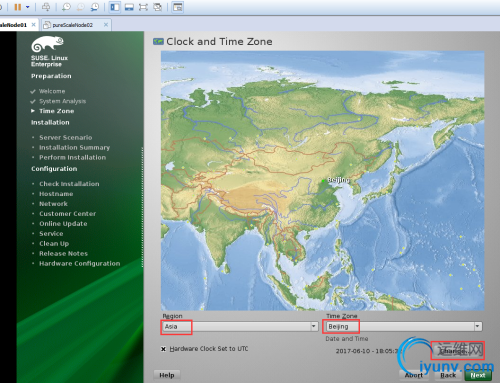Click 'Perform Installation' in the sidebar
Viewport: 500px width, 383px height.
pyautogui.click(x=72, y=157)
